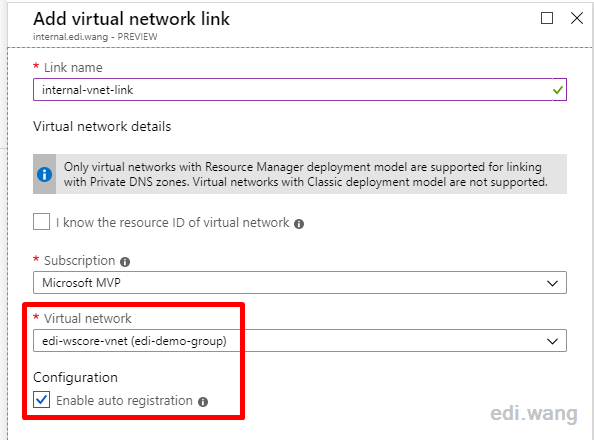Viewport: 594px width, 440px height.
Task: Click blue info icon in deployment model notice
Action: pyautogui.click(x=44, y=174)
